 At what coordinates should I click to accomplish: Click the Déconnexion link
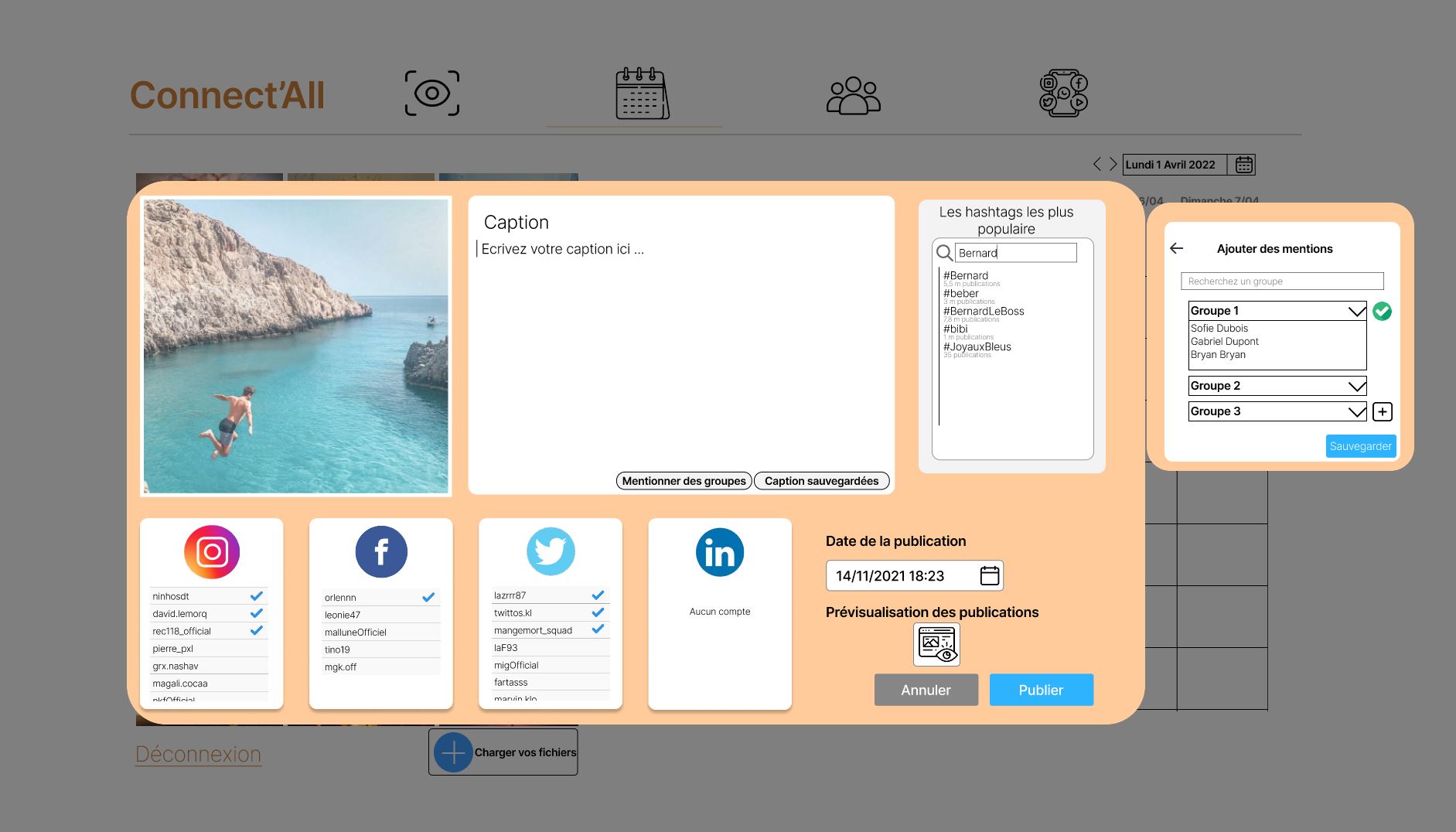199,754
